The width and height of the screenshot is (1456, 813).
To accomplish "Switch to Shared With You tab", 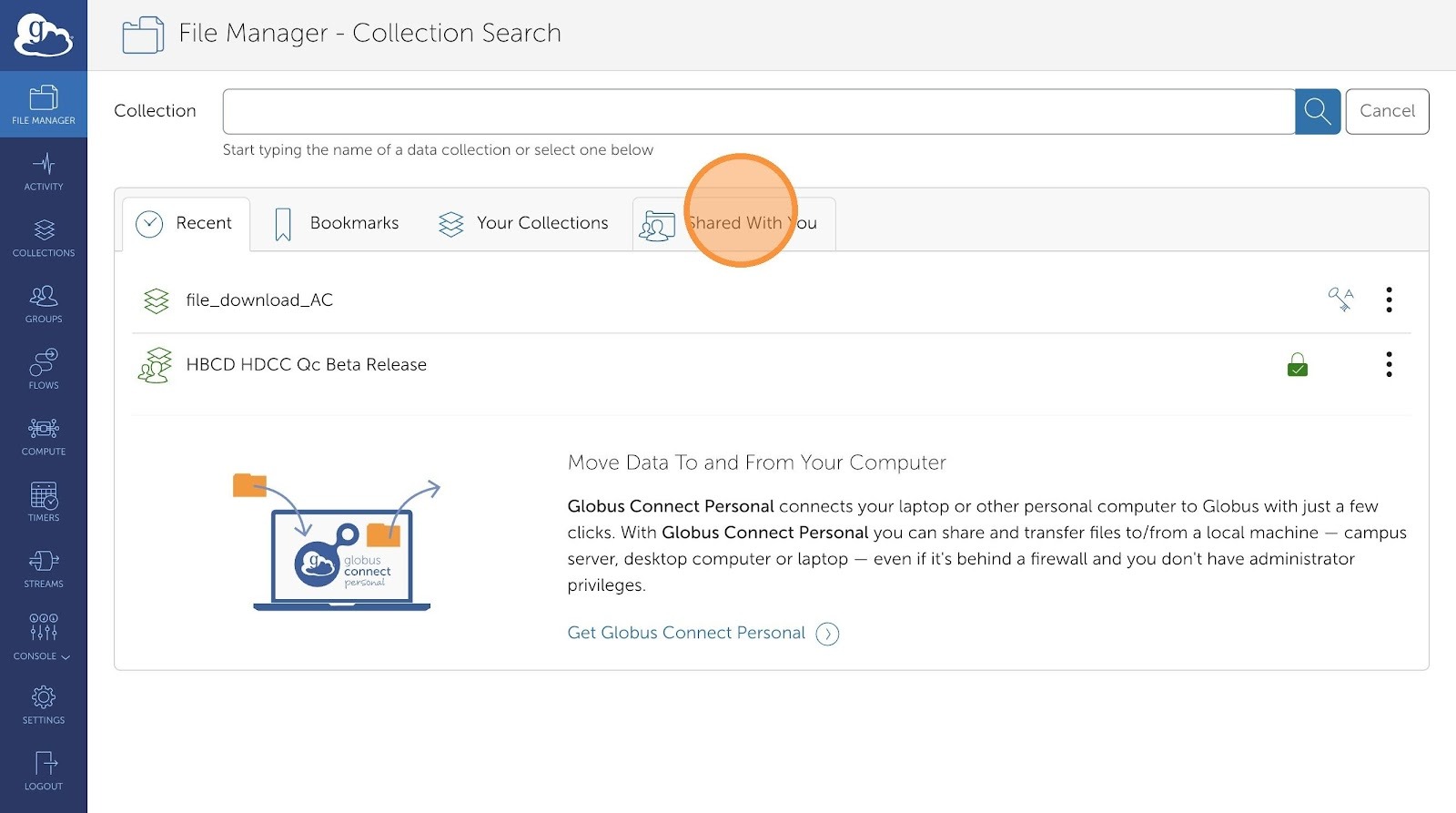I will [x=733, y=223].
